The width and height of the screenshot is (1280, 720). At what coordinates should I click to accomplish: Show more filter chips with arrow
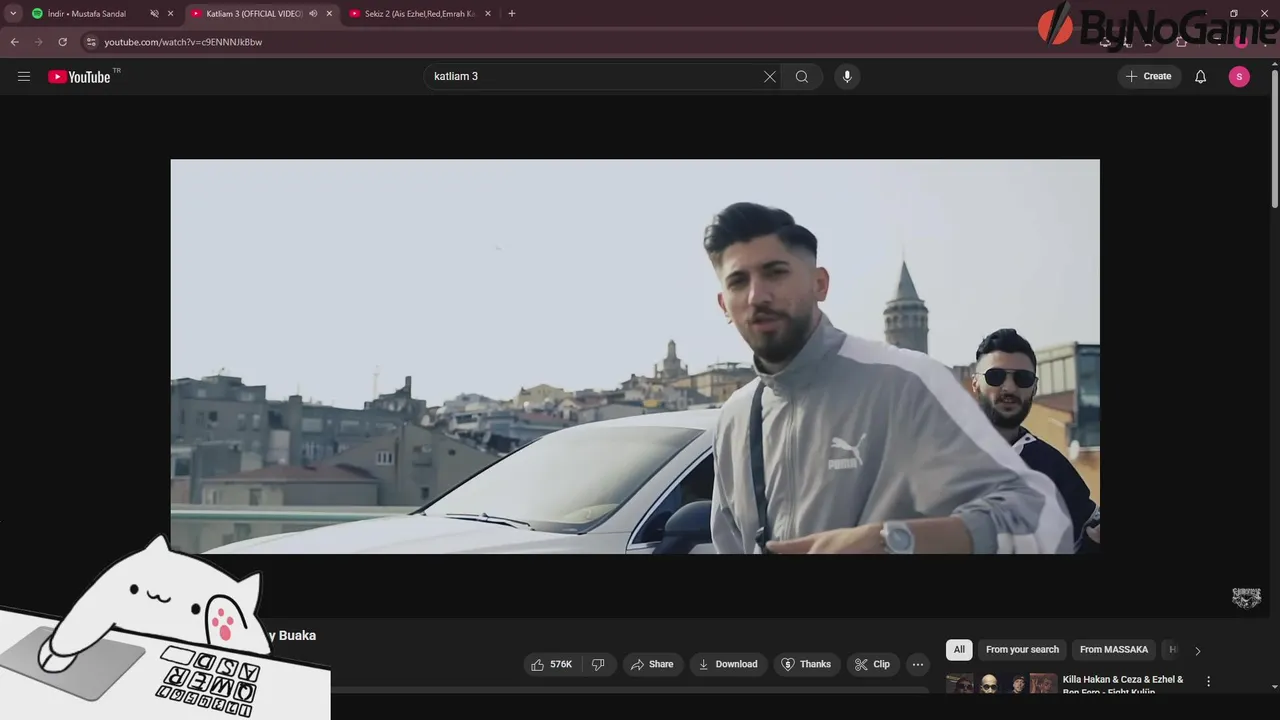click(1197, 650)
